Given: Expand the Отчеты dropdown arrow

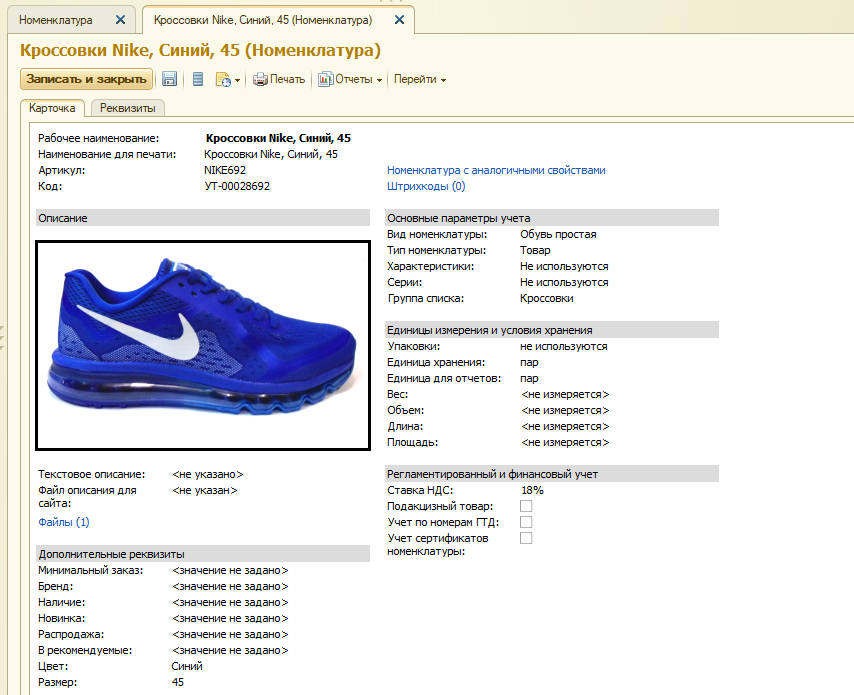Looking at the screenshot, I should (x=380, y=80).
